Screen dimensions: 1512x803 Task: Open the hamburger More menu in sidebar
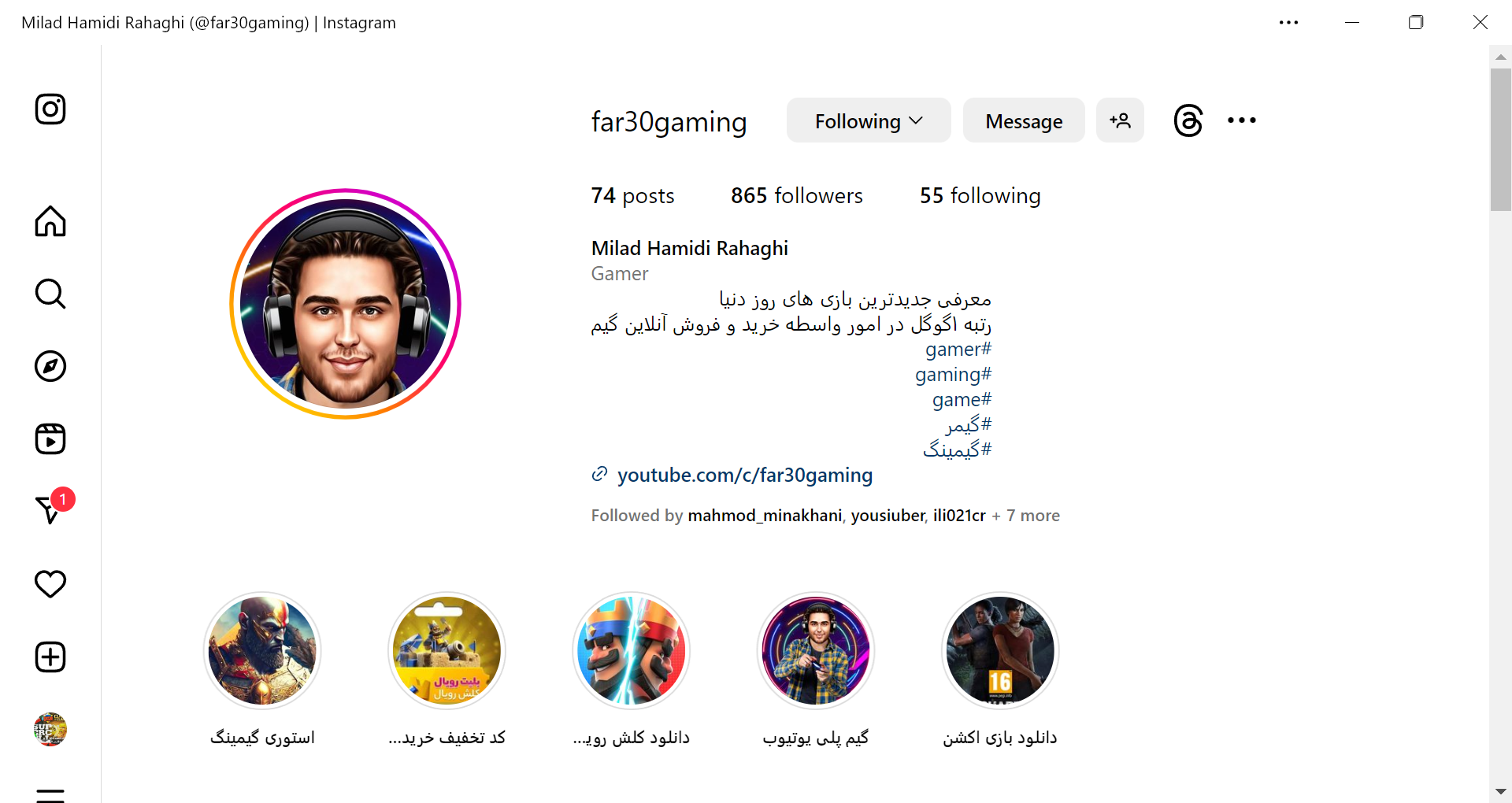pyautogui.click(x=50, y=795)
